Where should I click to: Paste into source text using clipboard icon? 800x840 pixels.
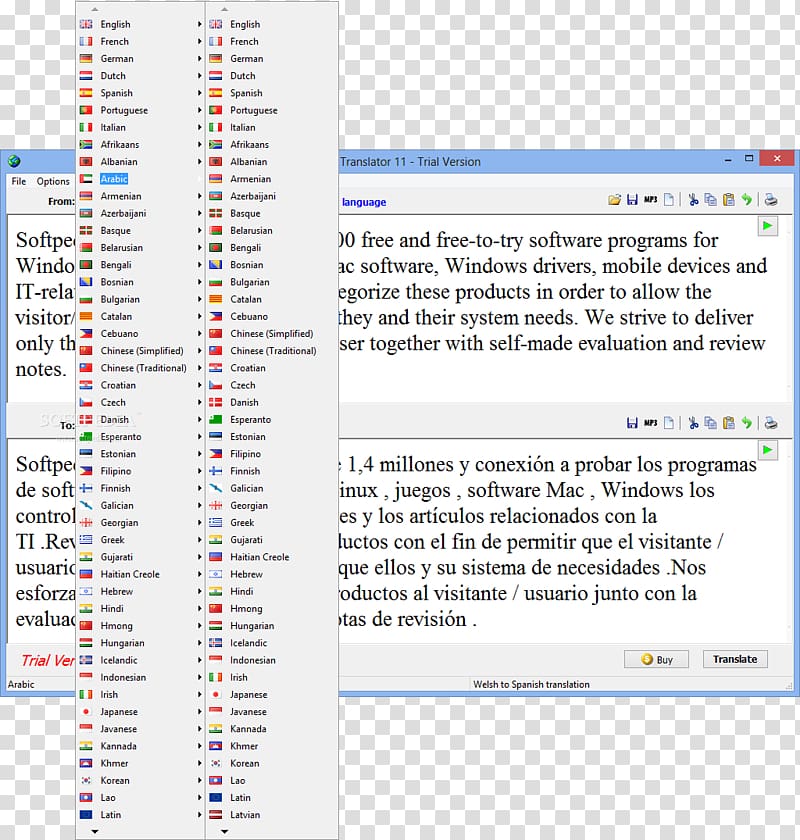tap(729, 200)
